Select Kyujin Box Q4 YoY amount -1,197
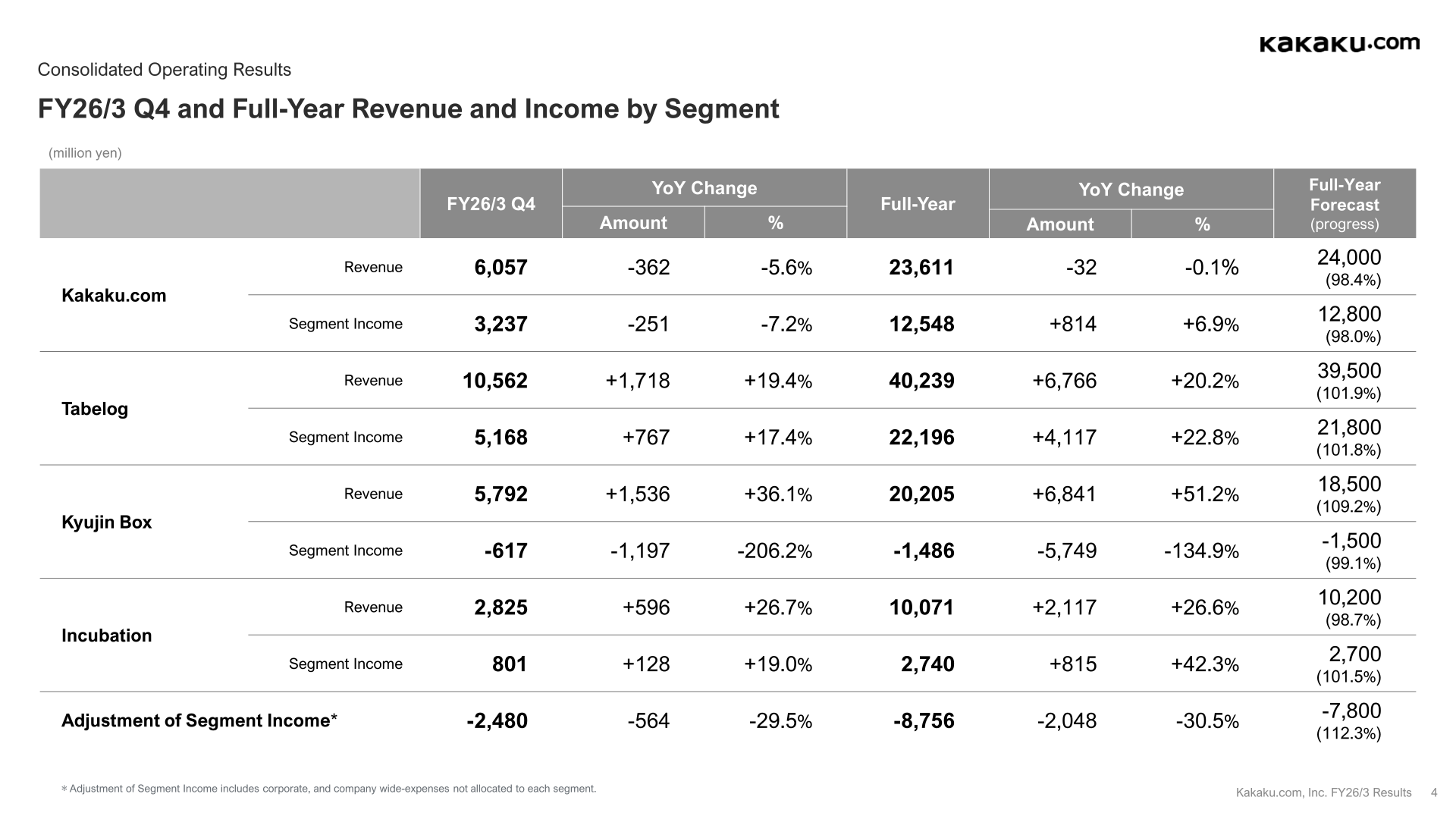1456x819 pixels. click(640, 551)
